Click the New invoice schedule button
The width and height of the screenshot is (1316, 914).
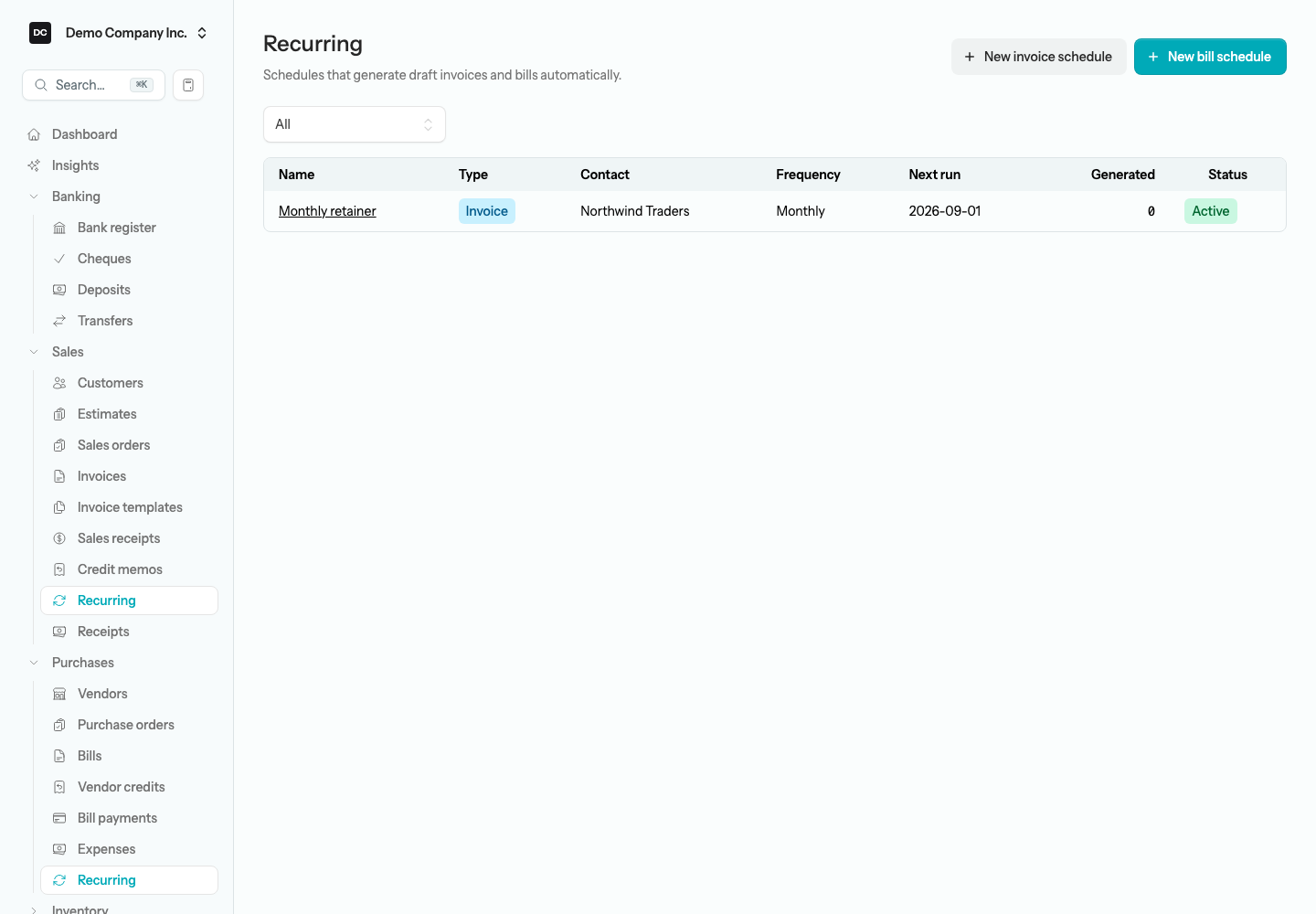point(1038,57)
